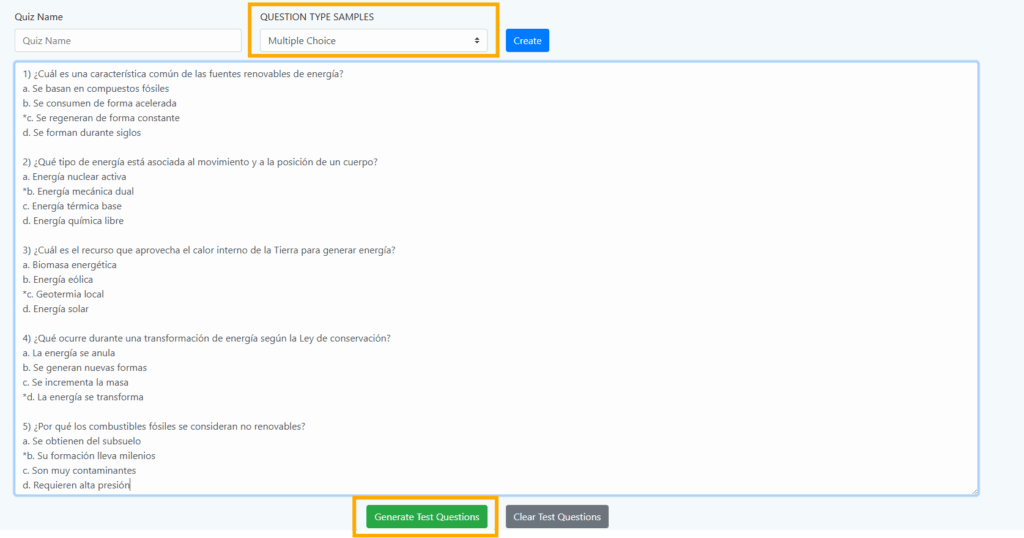The image size is (1024, 538).
Task: Click the answer line '*c. Se regeneran de forma constante'
Action: click(x=101, y=118)
